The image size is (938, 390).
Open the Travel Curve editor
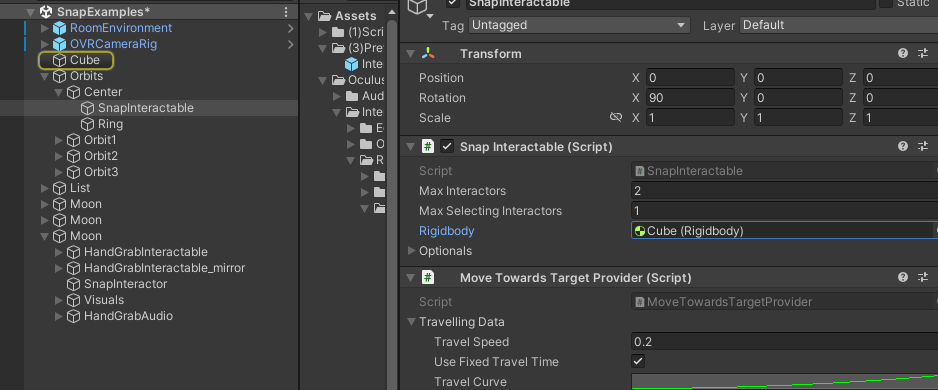784,382
